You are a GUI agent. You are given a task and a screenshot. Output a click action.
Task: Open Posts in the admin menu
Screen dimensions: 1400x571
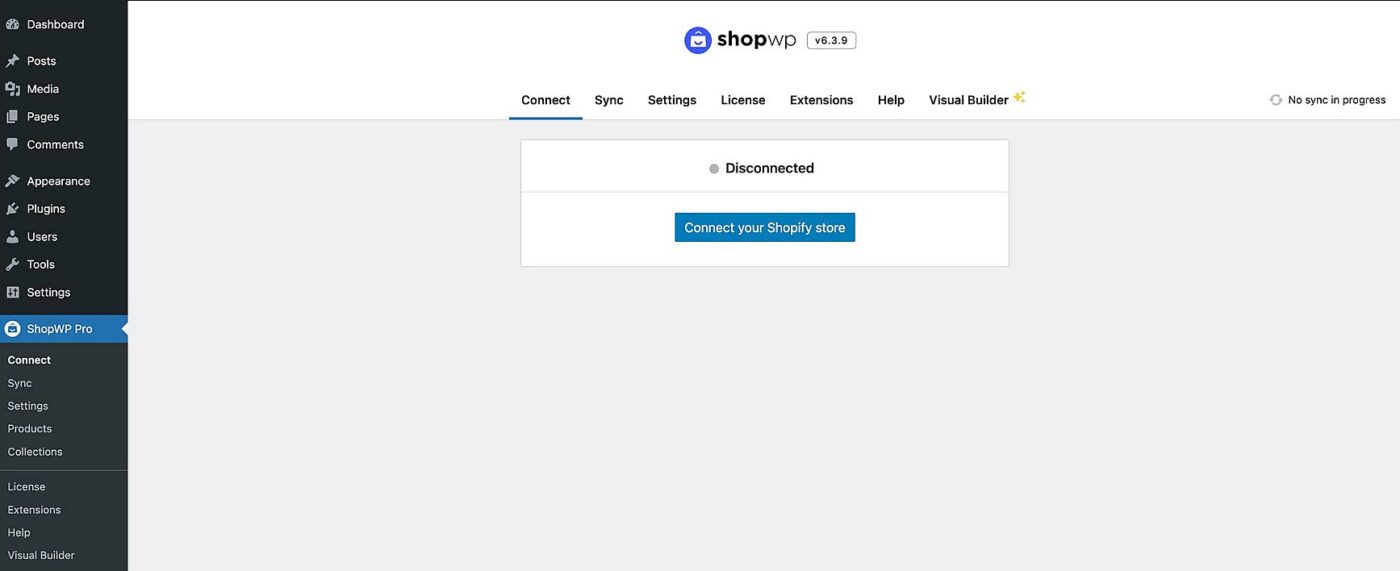click(x=64, y=61)
